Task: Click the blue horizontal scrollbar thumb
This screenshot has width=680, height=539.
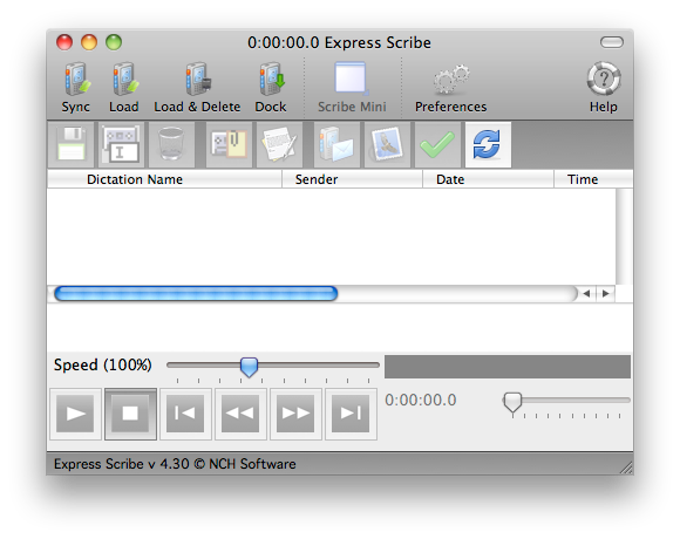Action: 196,294
